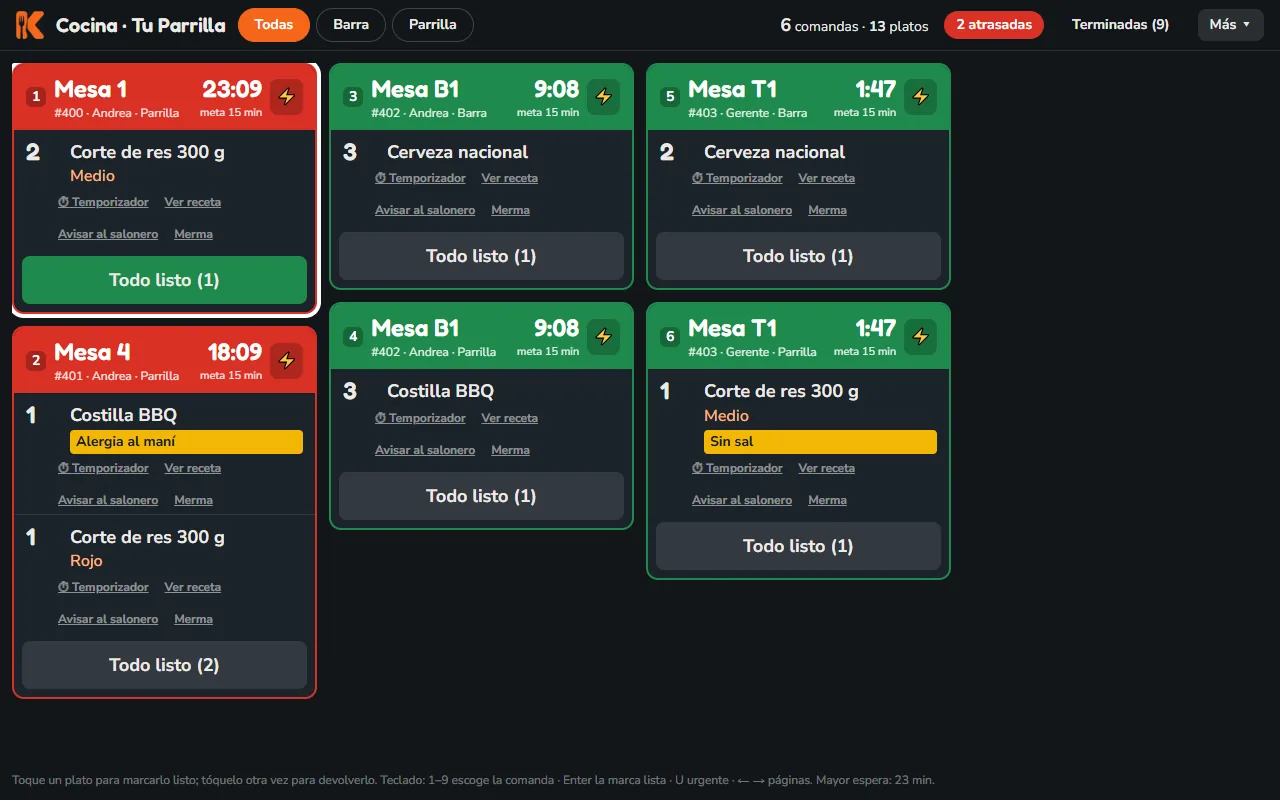Switch to the Barra station filter

coord(351,25)
